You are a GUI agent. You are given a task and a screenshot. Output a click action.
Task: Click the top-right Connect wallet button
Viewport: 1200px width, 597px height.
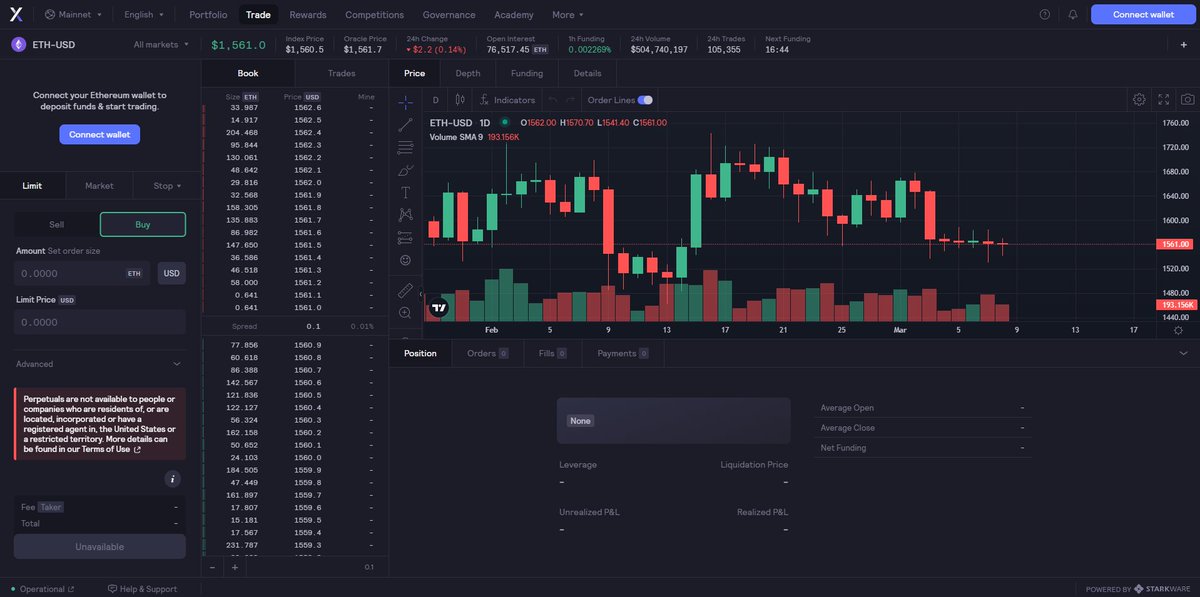point(1143,15)
